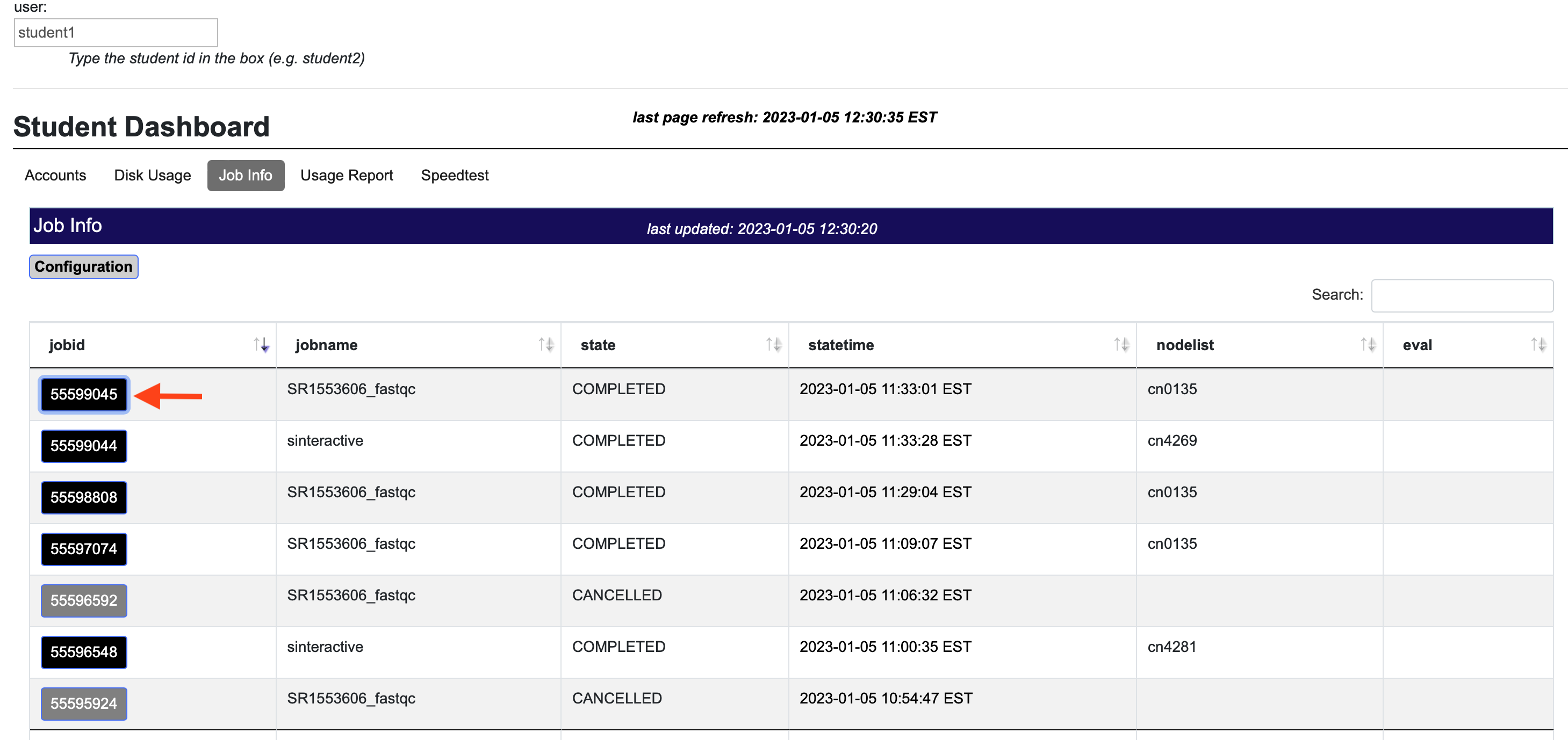Click job 55596548 button
The image size is (1568, 740).
[84, 652]
